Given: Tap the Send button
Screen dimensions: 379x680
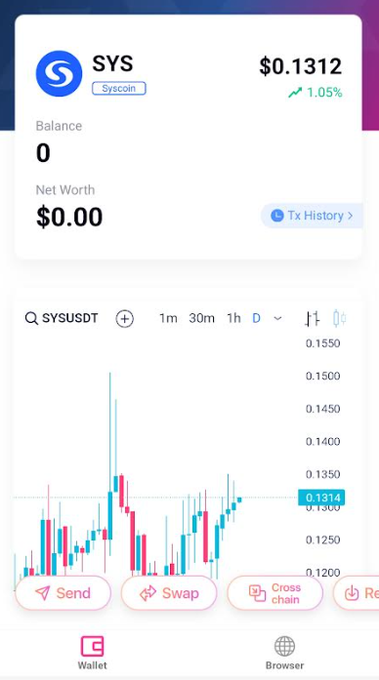Looking at the screenshot, I should point(63,593).
